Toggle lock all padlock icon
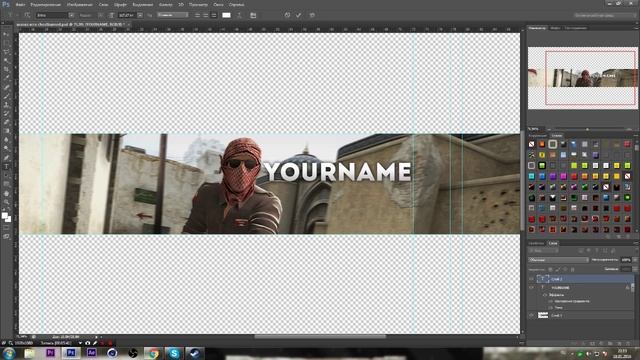 (573, 269)
